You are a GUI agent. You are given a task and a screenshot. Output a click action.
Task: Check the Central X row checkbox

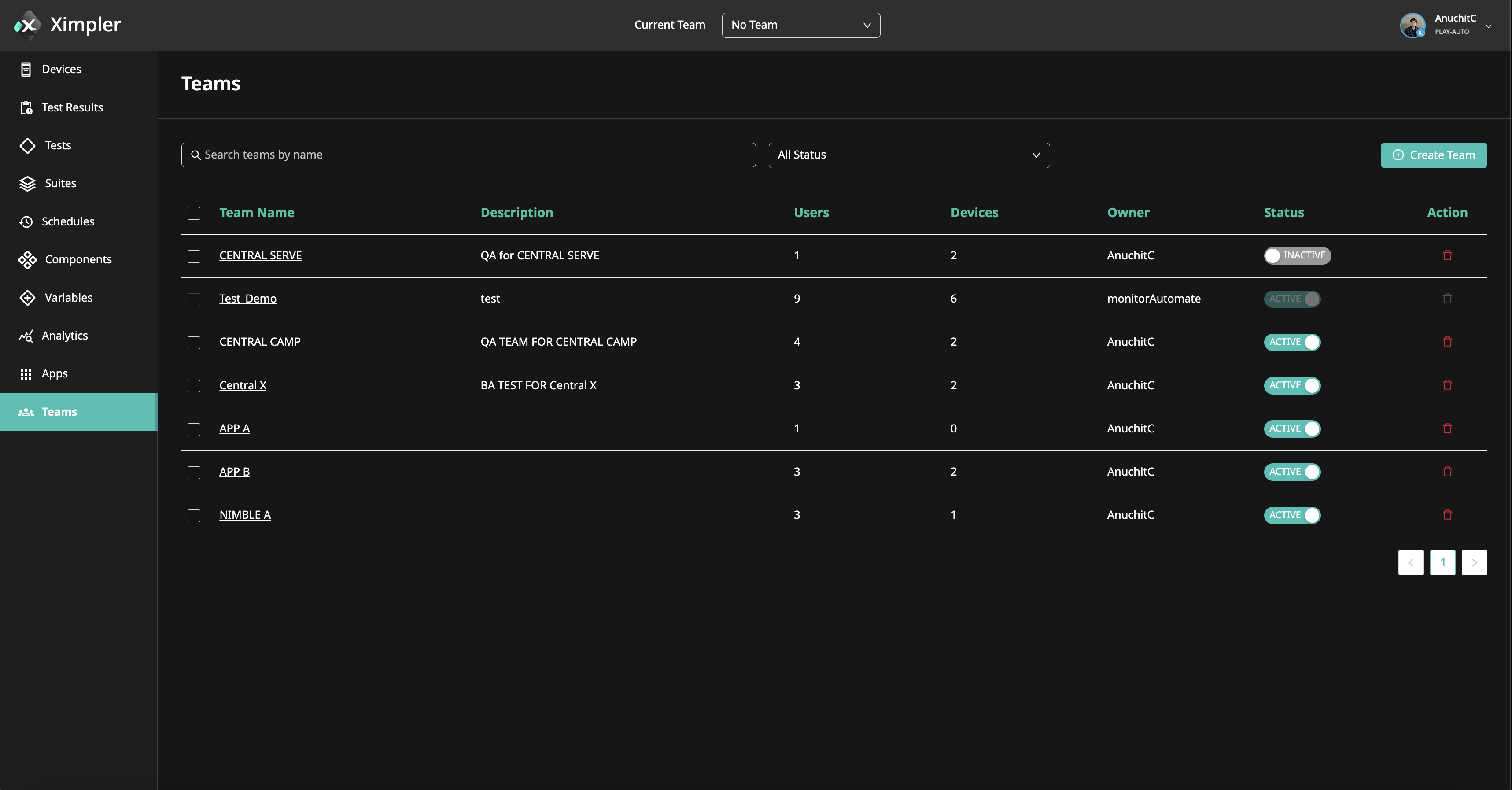coord(194,386)
